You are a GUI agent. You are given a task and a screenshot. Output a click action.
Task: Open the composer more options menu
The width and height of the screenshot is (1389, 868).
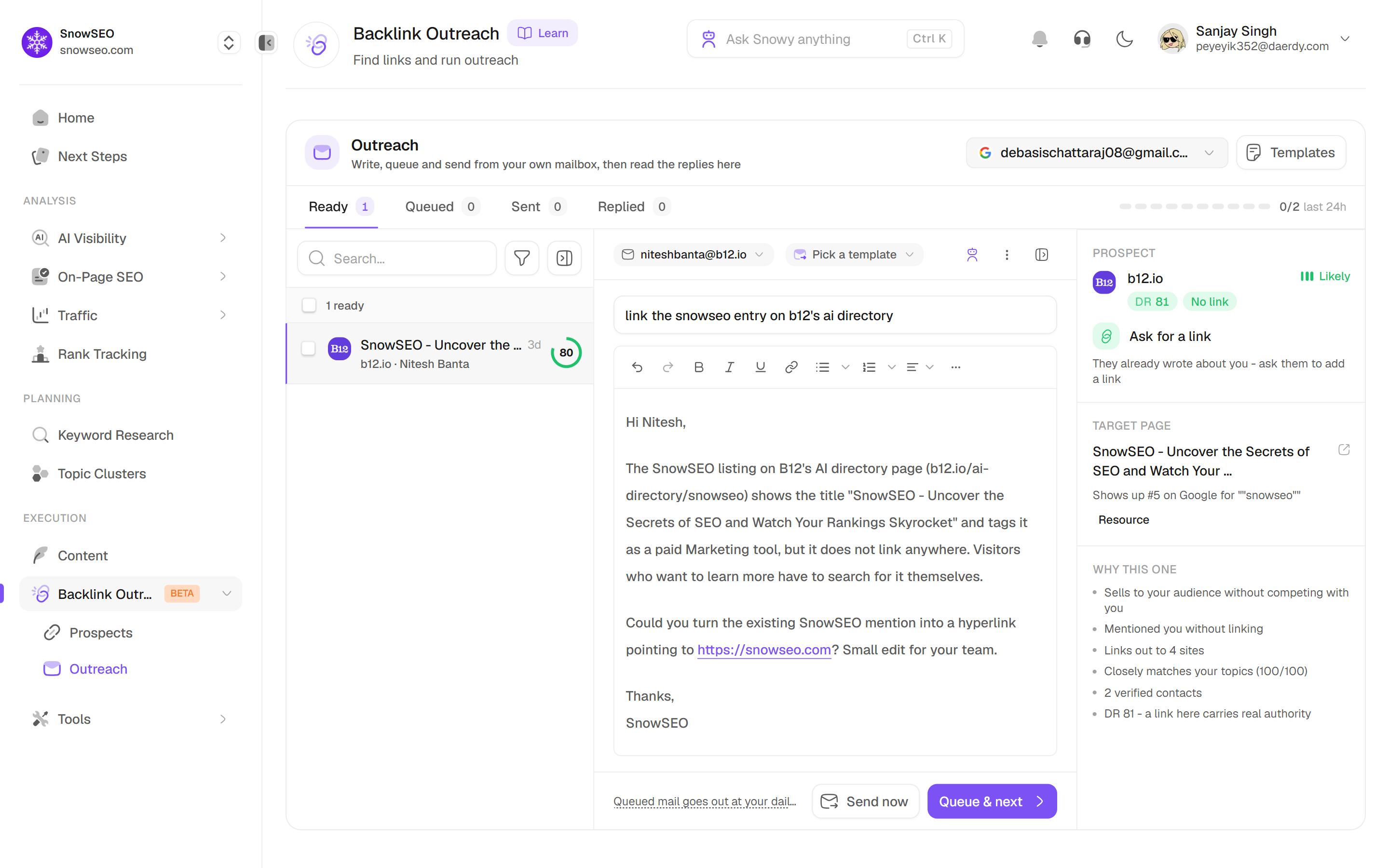(x=1007, y=255)
